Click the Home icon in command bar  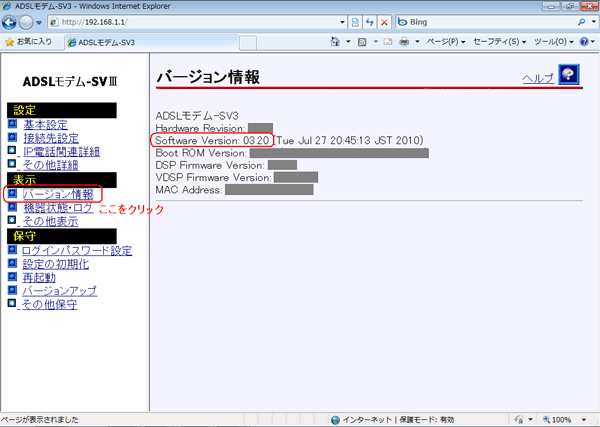click(x=336, y=42)
